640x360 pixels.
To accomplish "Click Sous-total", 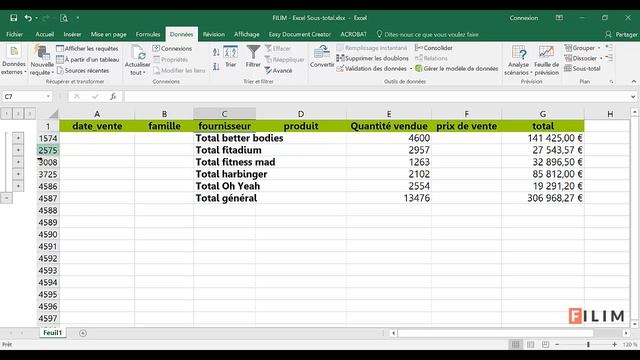I will click(x=582, y=68).
